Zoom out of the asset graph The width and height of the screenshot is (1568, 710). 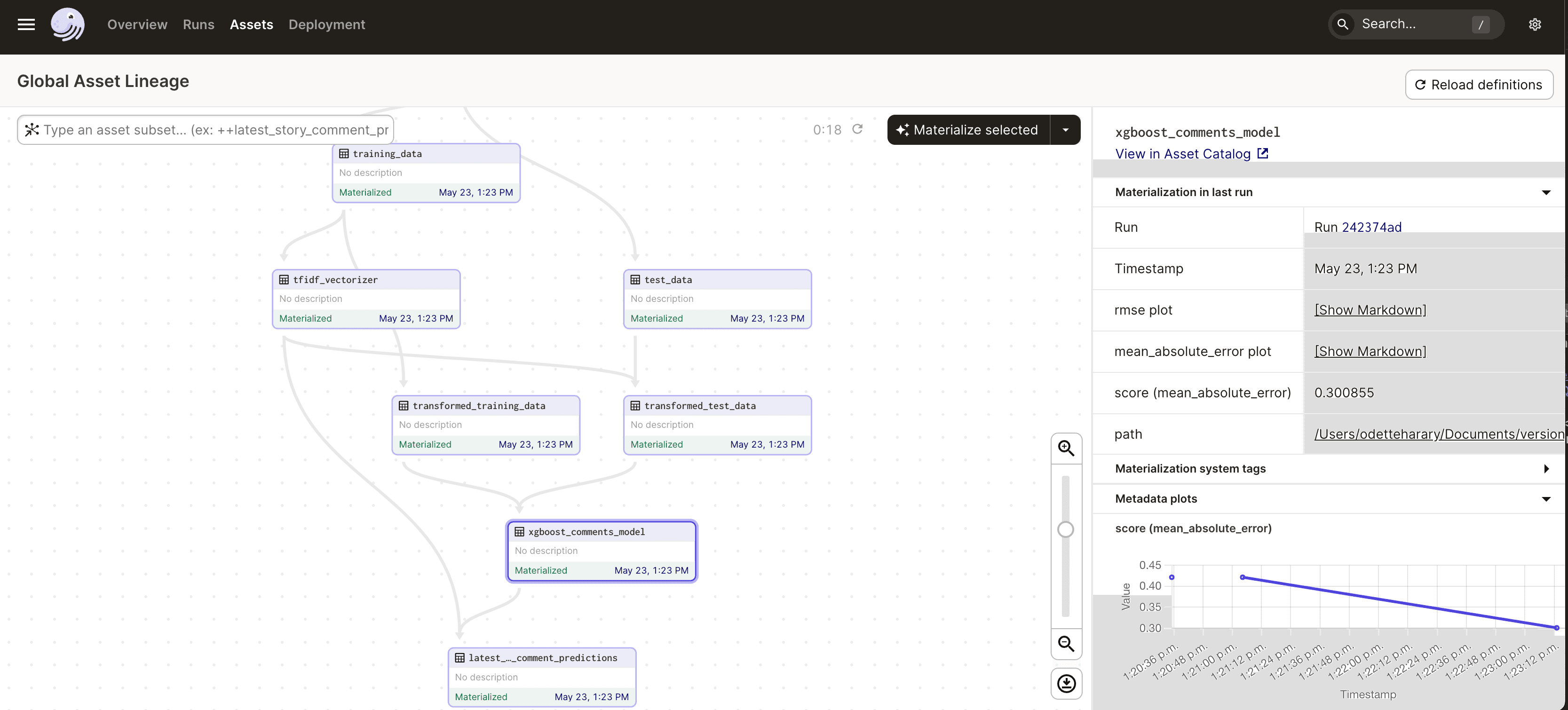pyautogui.click(x=1066, y=644)
